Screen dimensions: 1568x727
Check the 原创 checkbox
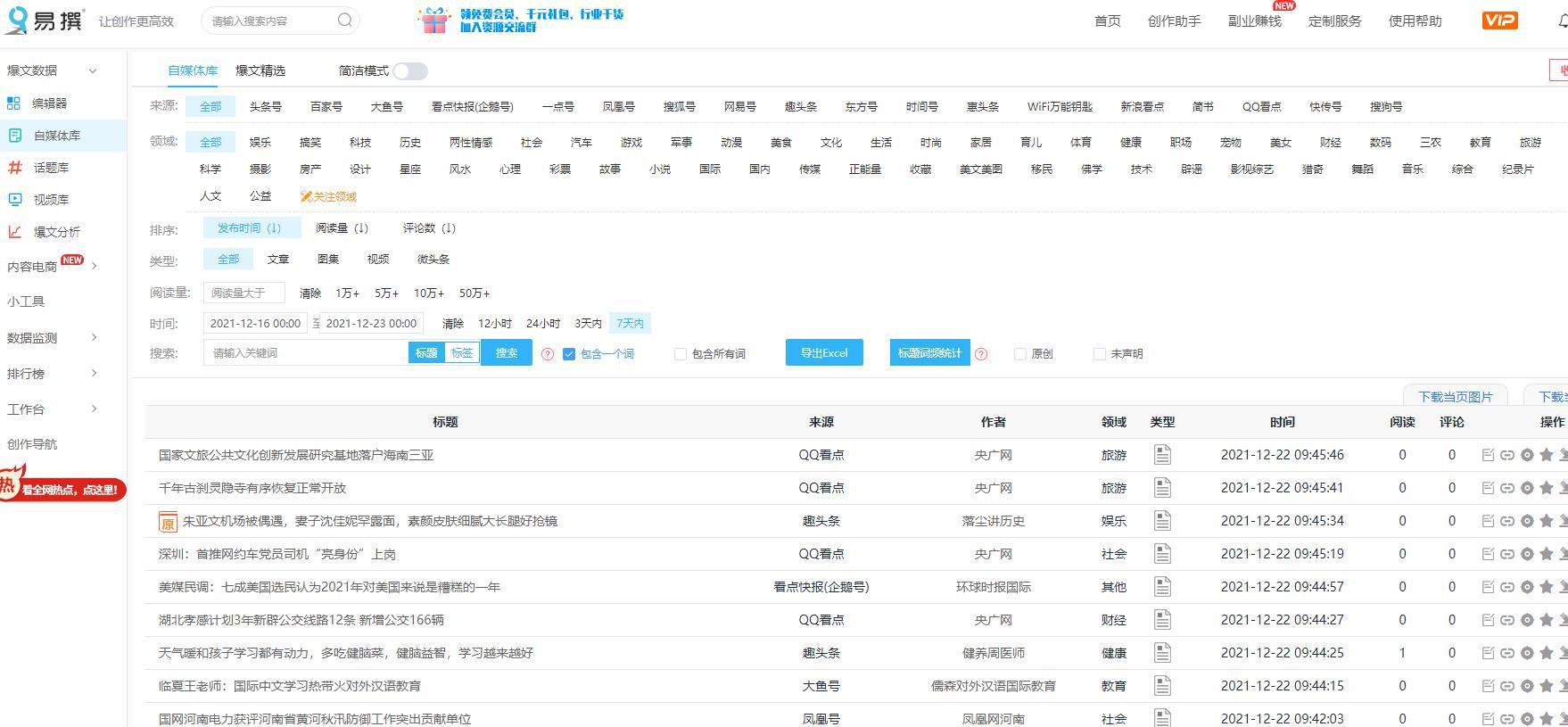point(1020,354)
